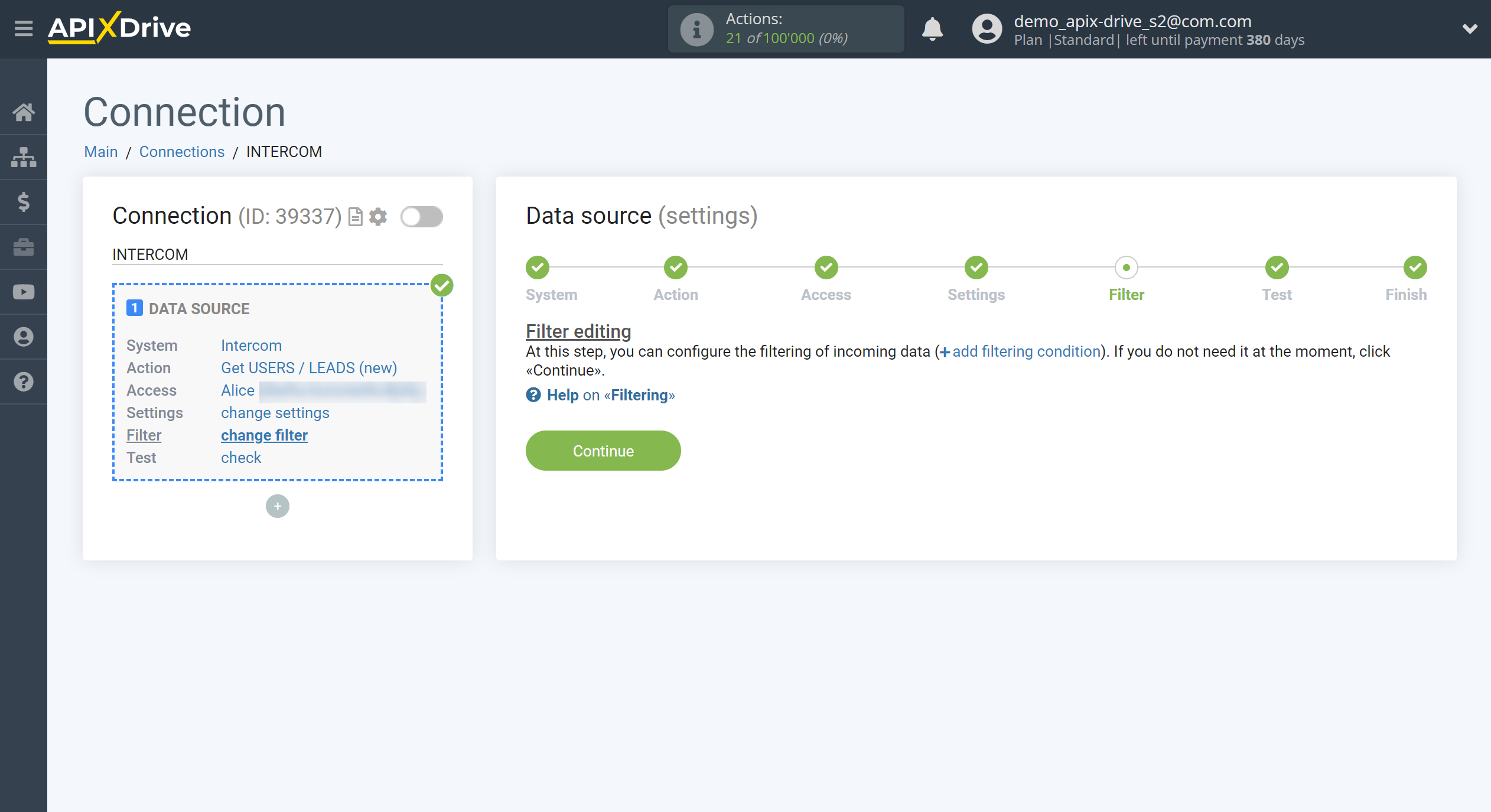This screenshot has width=1491, height=812.
Task: Open connection settings gear icon
Action: pyautogui.click(x=378, y=217)
